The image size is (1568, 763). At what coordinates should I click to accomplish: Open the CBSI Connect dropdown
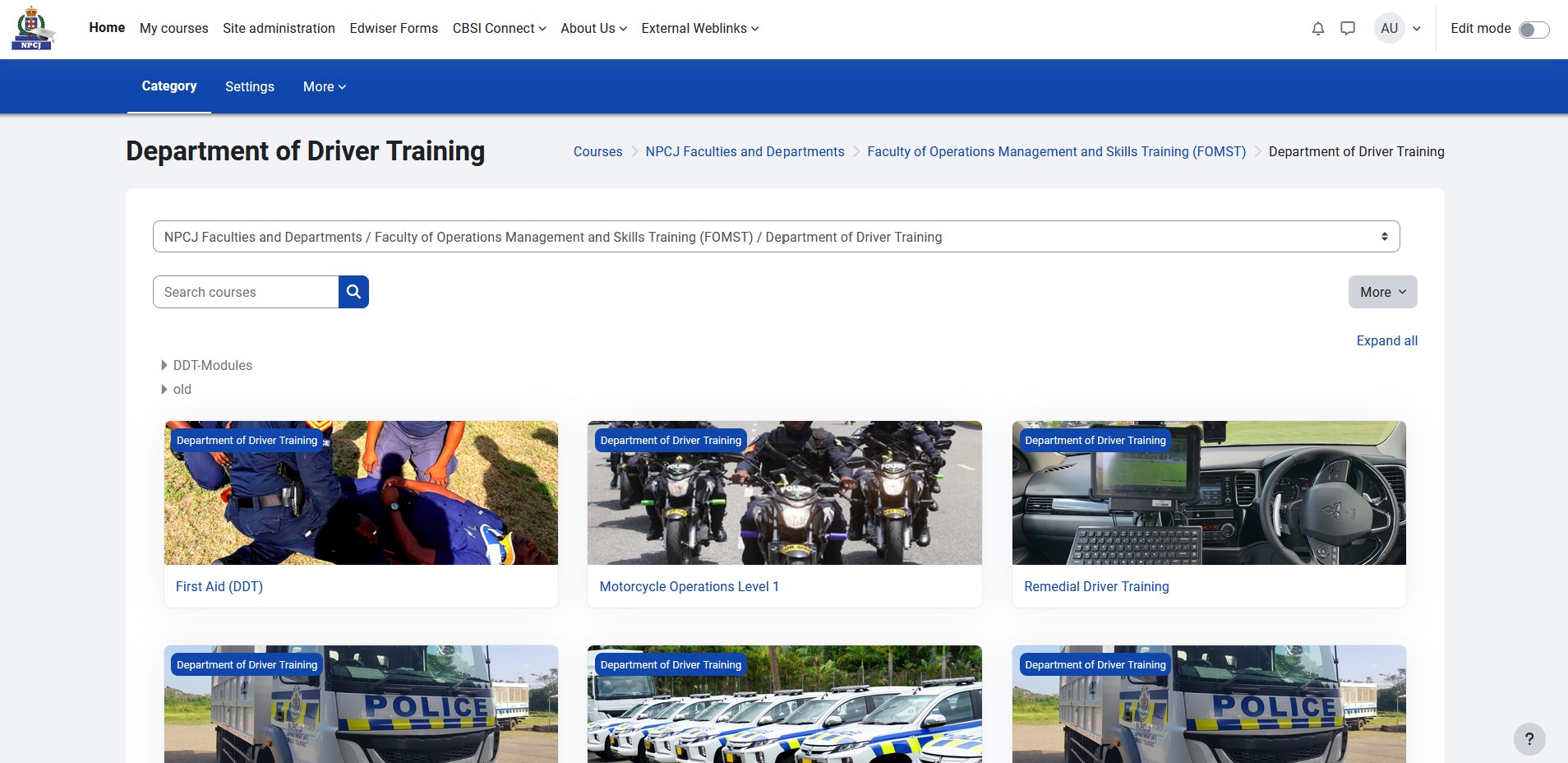coord(499,29)
